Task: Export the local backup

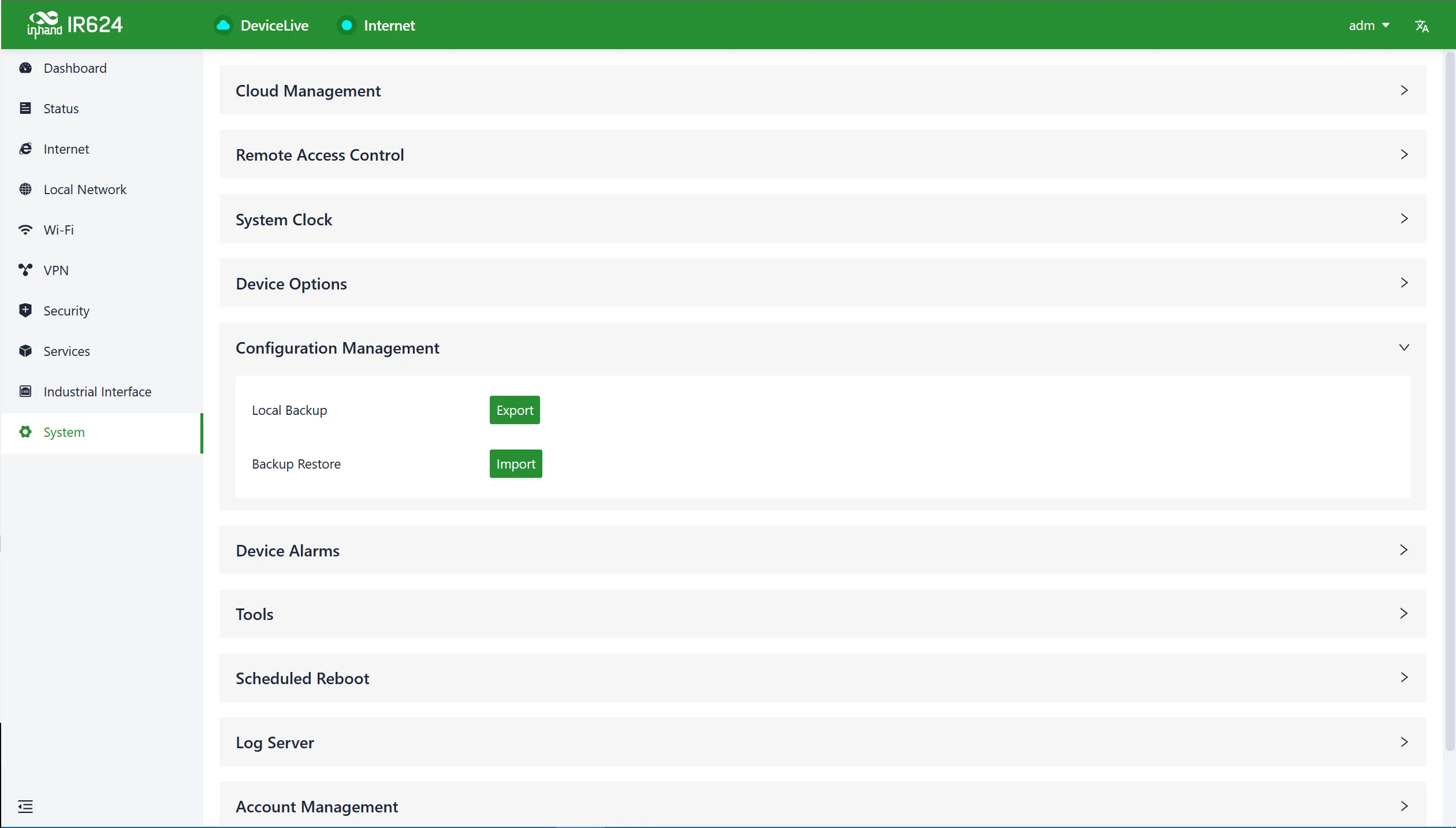Action: tap(515, 410)
